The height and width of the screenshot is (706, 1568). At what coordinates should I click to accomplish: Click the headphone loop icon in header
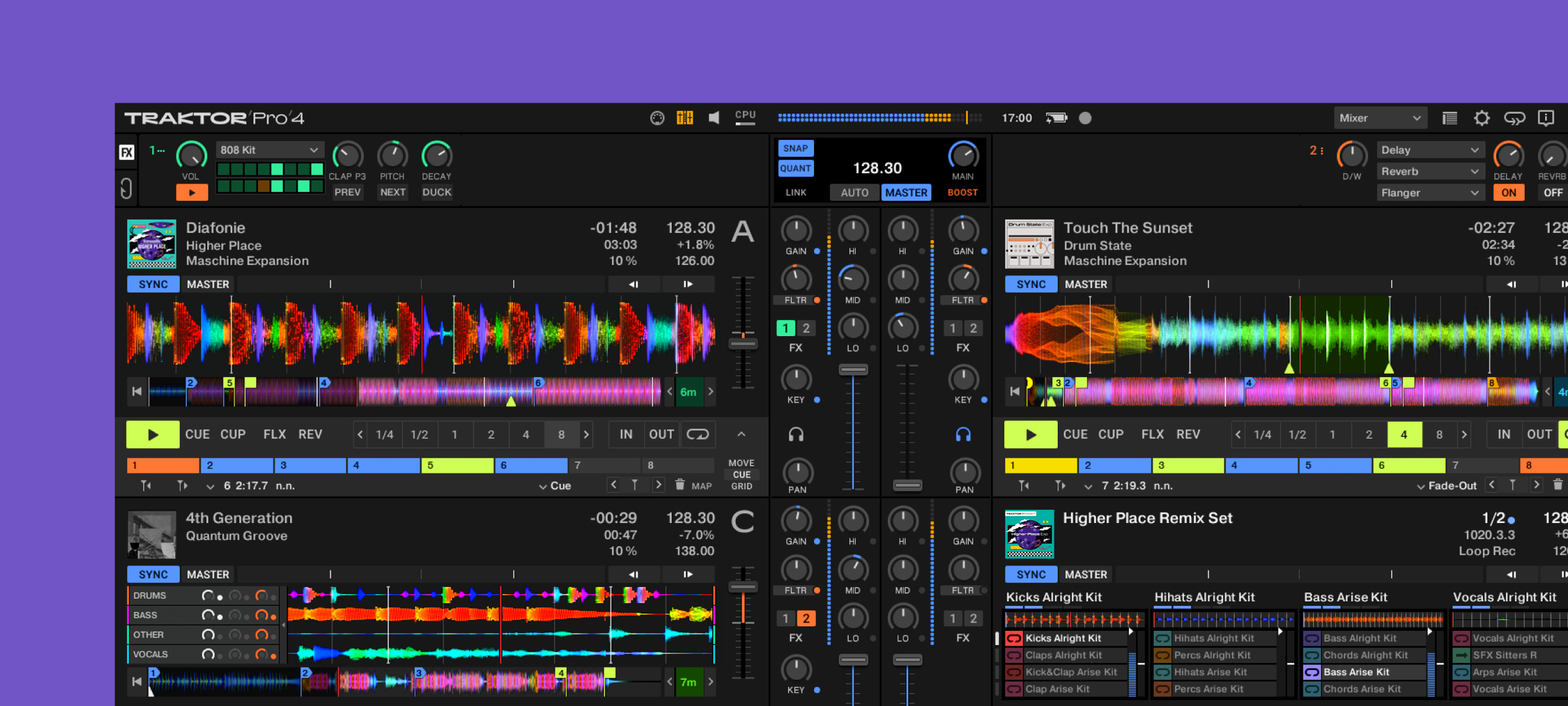click(1514, 118)
